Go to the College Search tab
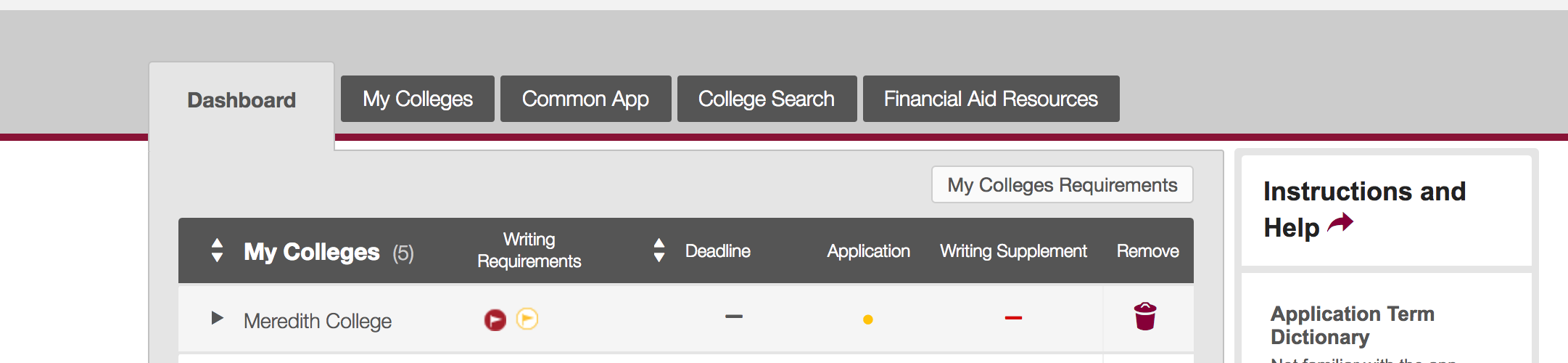1568x363 pixels. coord(767,99)
